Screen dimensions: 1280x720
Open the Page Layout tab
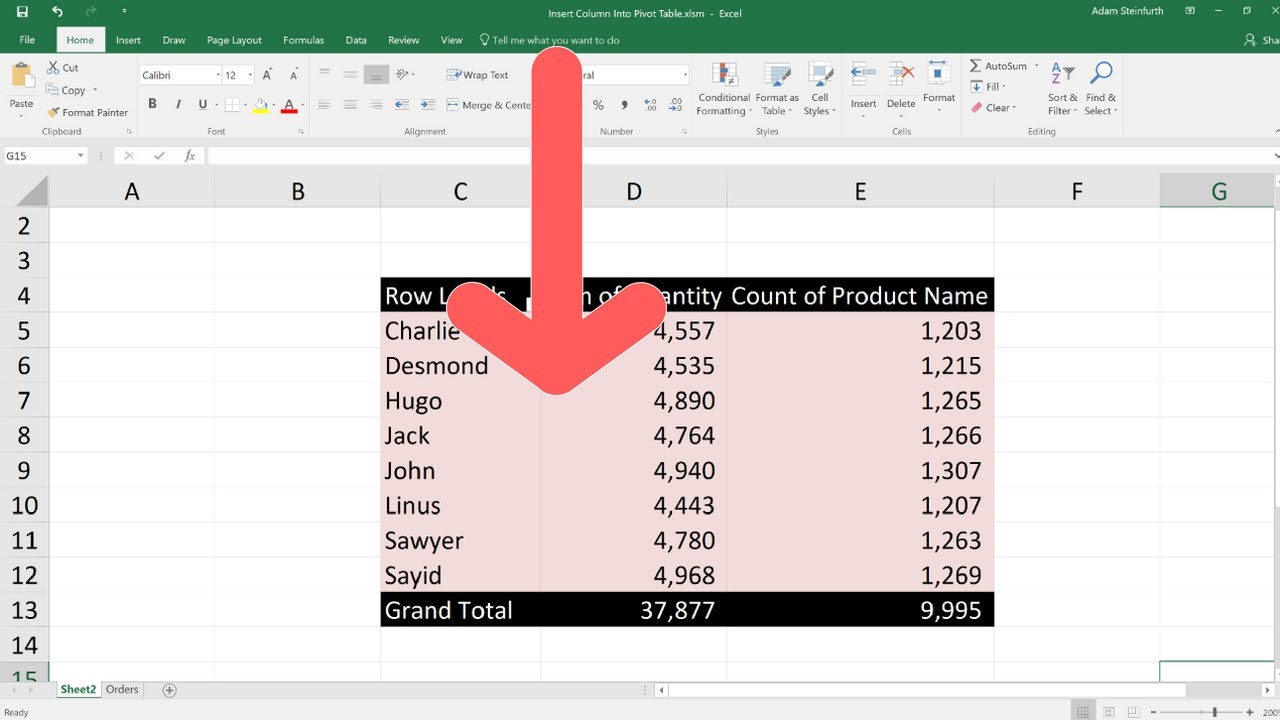(x=234, y=40)
